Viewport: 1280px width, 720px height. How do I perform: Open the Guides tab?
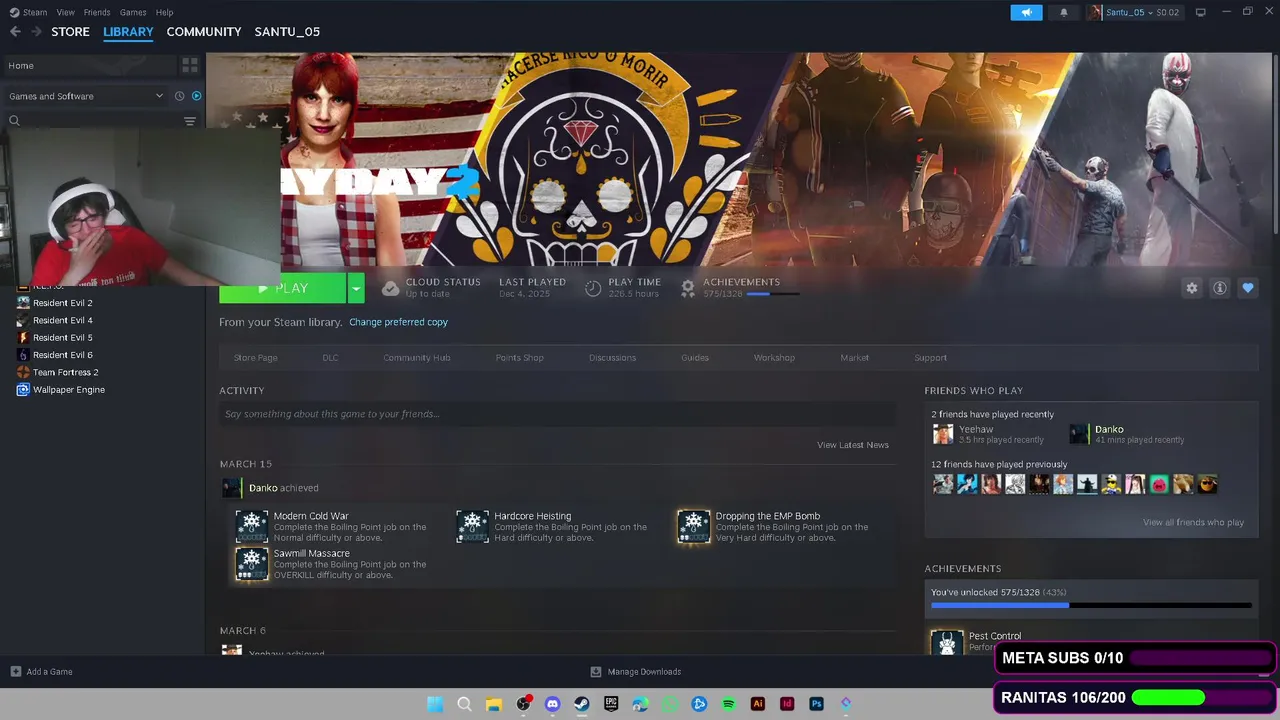(695, 358)
